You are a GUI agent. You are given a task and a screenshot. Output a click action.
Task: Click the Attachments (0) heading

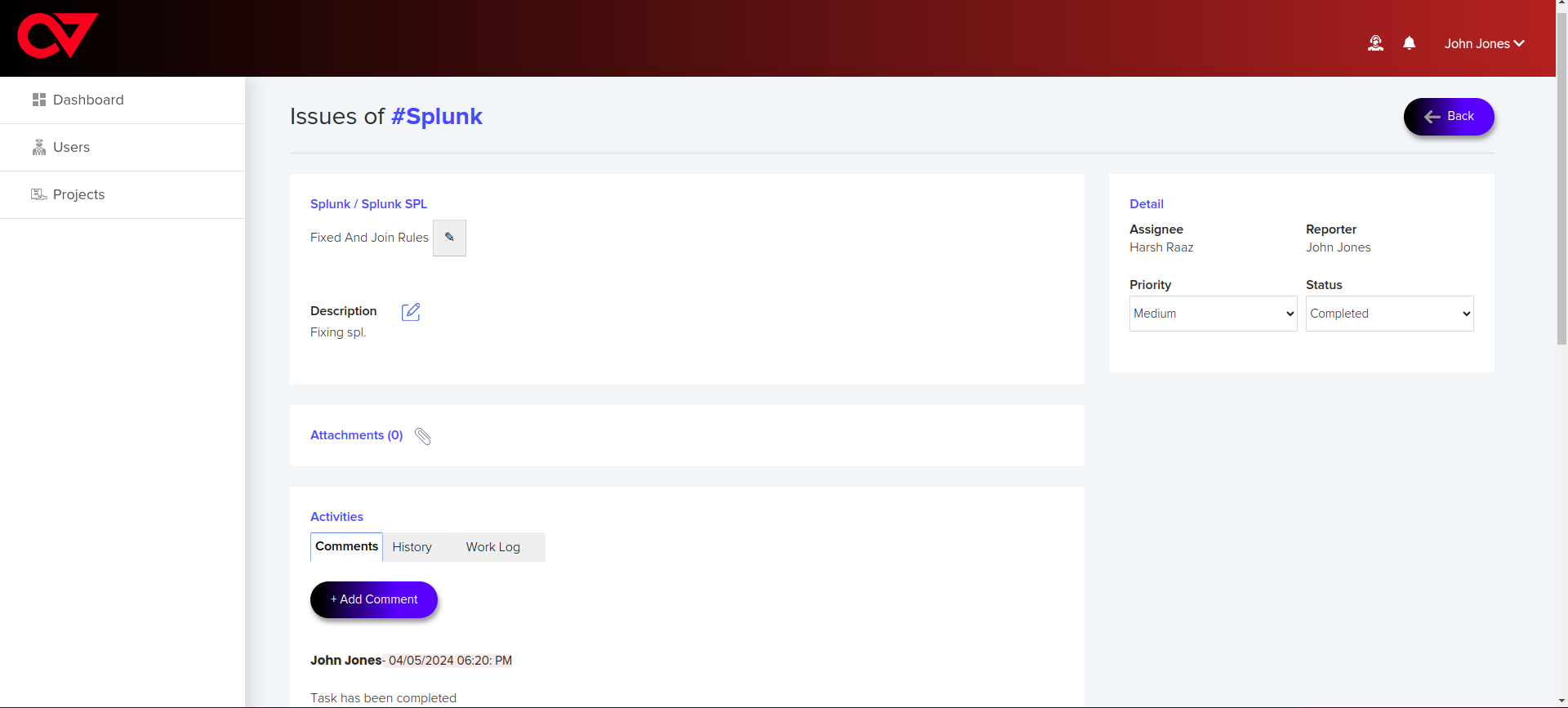pyautogui.click(x=357, y=435)
